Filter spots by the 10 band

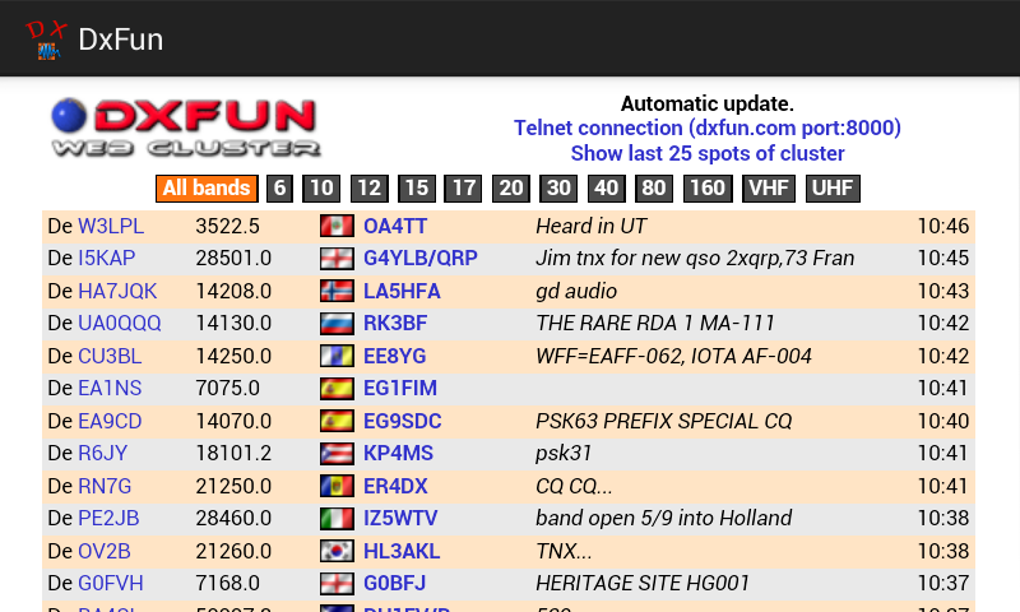[x=321, y=189]
